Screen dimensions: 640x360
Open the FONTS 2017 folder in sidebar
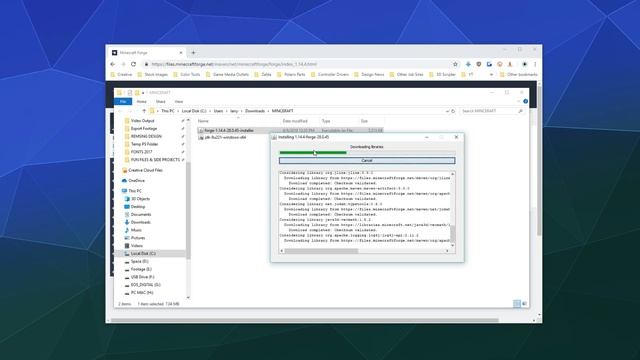coord(141,152)
